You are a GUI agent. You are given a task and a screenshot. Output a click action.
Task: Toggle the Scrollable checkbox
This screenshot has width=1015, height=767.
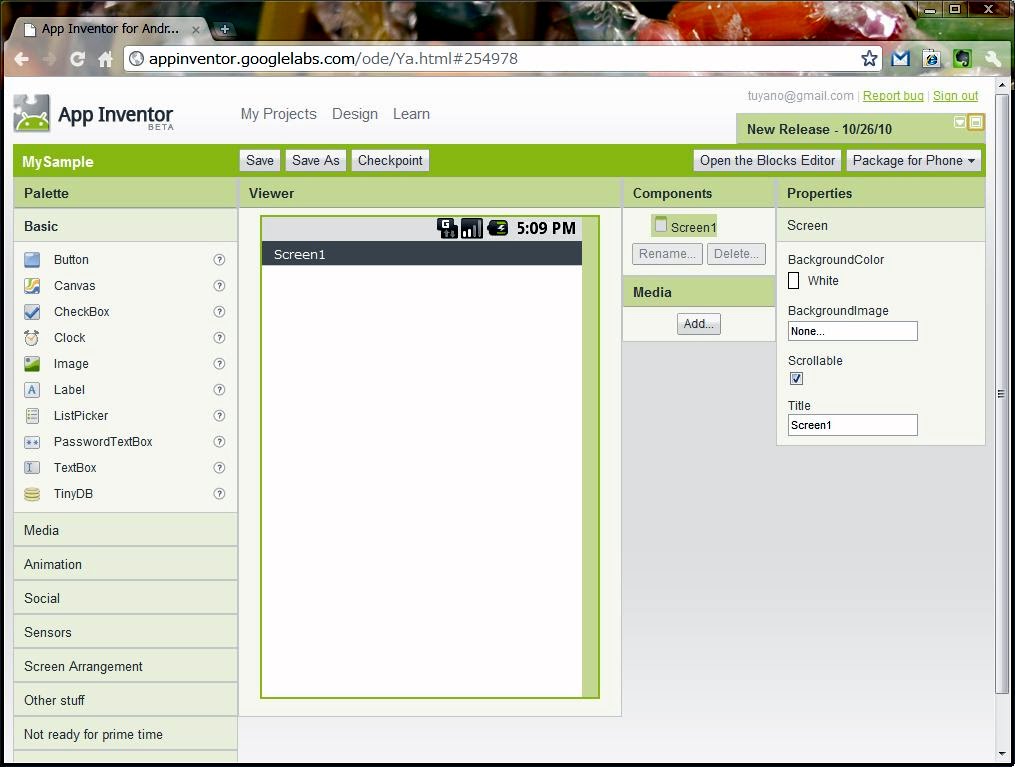(796, 379)
